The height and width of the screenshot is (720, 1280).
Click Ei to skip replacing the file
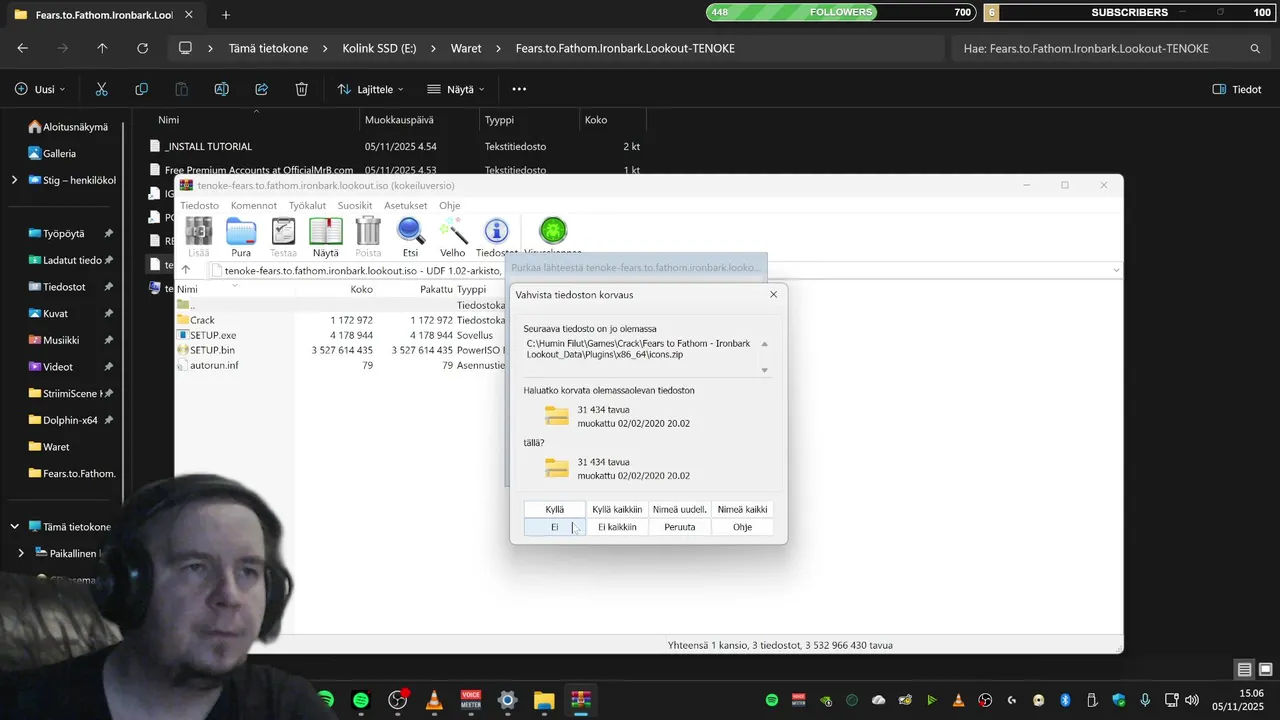pos(555,527)
